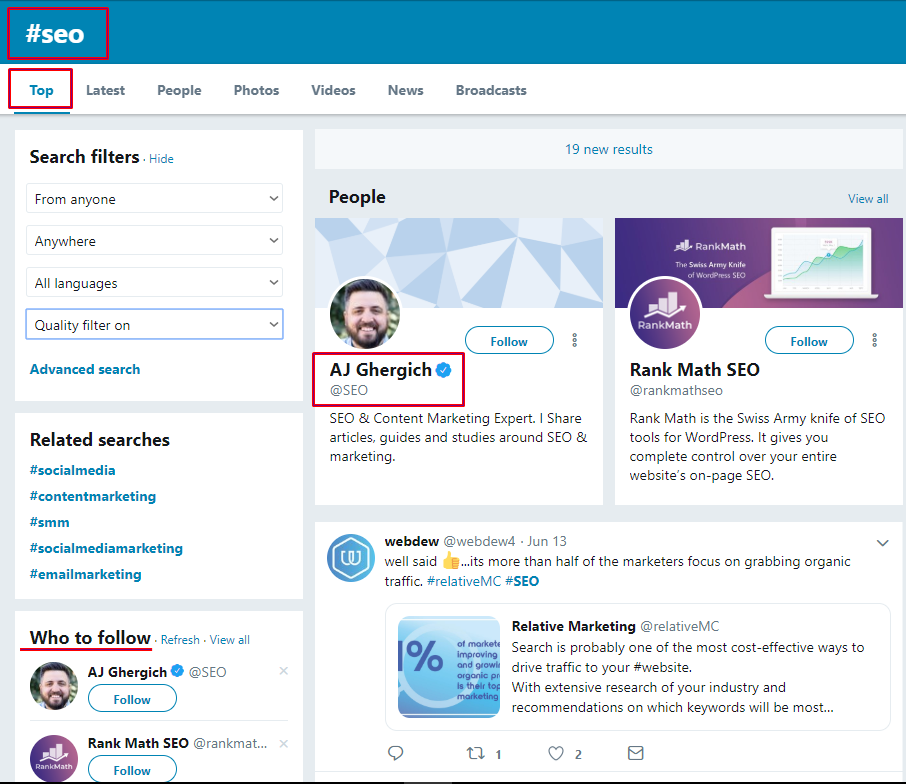Follow Rank Math SEO in Who to follow
The width and height of the screenshot is (906, 784).
pyautogui.click(x=132, y=770)
